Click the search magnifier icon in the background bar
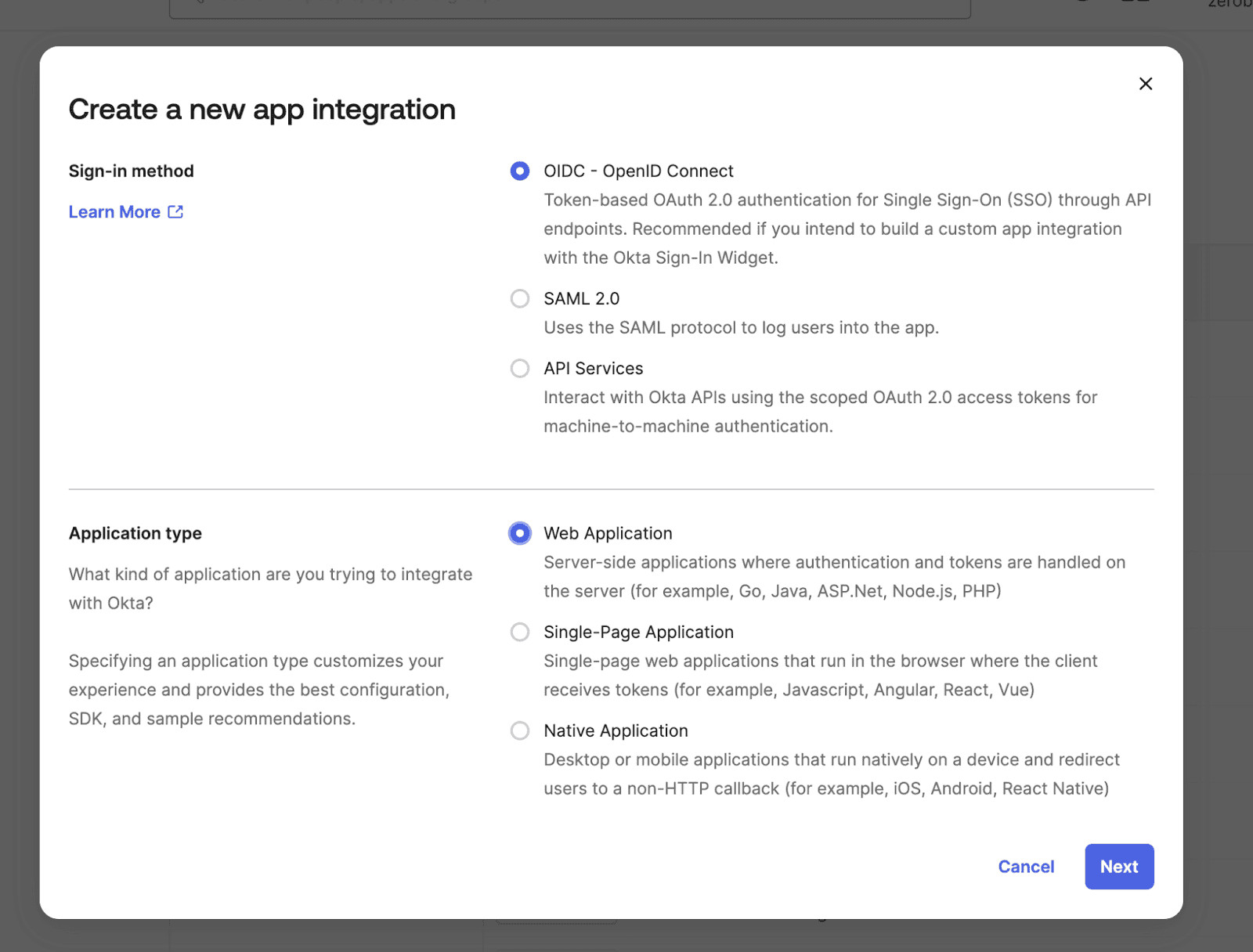This screenshot has height=952, width=1253. pyautogui.click(x=199, y=5)
